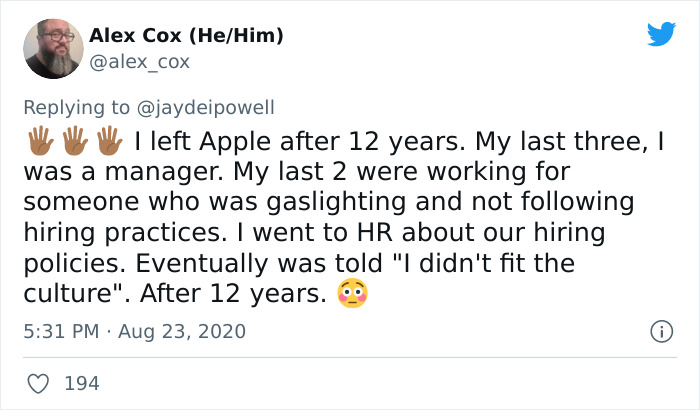This screenshot has height=410, width=700.
Task: Click the "Replying to" label
Action: (x=76, y=105)
